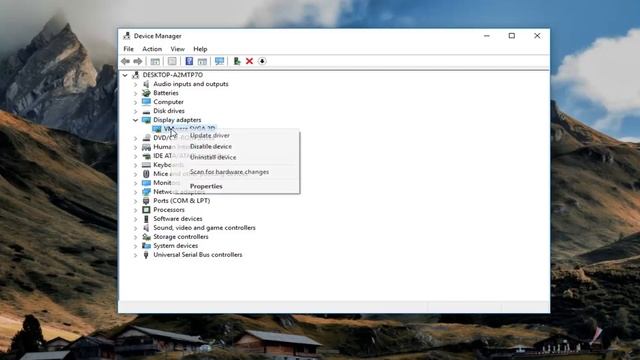
Task: Expand the System devices category
Action: click(136, 246)
